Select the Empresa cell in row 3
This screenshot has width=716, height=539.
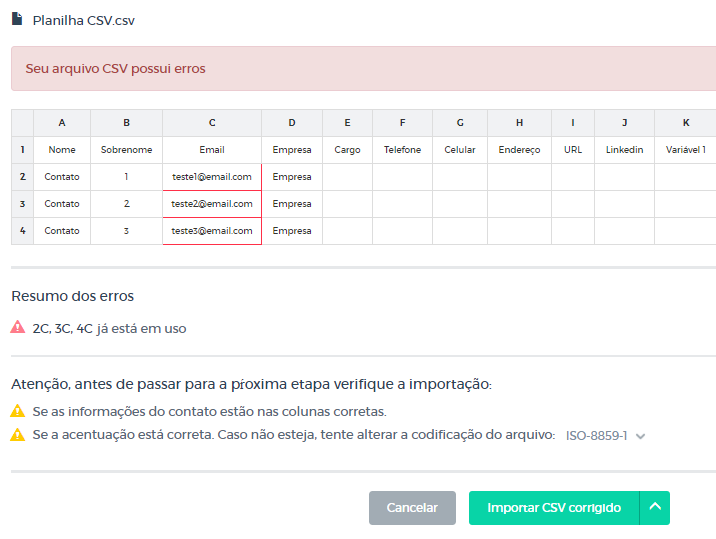292,204
